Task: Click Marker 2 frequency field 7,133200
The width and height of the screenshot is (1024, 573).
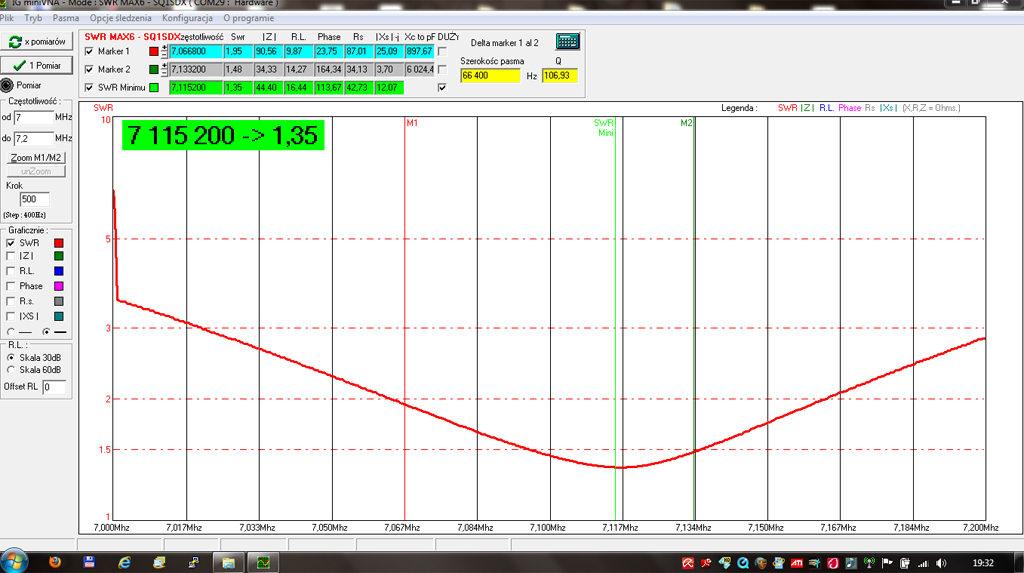Action: [195, 69]
